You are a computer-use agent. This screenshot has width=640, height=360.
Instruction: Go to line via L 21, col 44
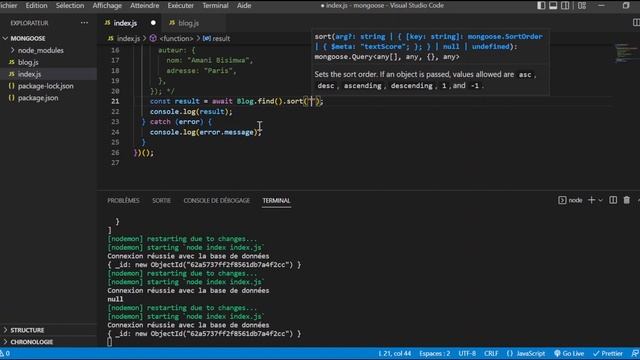pos(395,353)
